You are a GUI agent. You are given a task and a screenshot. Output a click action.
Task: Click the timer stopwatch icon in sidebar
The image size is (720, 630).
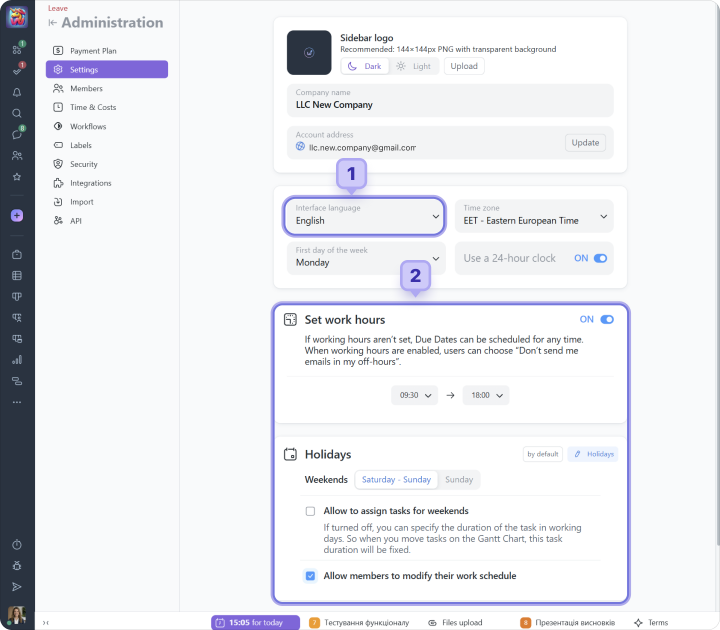coord(17,545)
